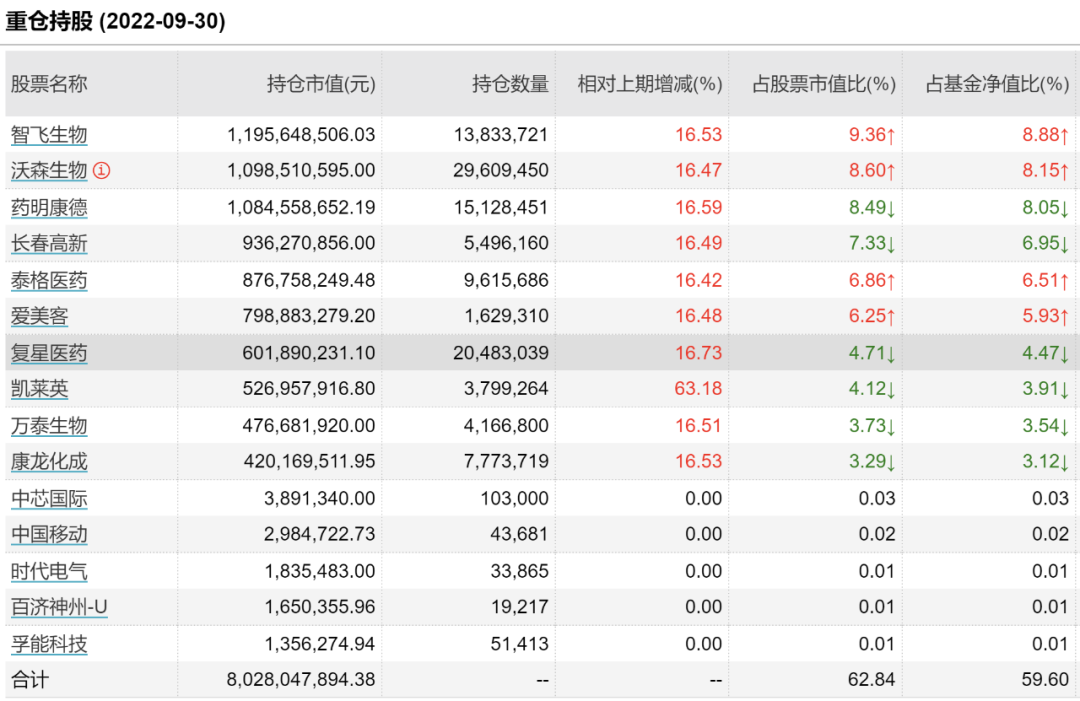Open the 时代电气 stock link
This screenshot has height=701, width=1080.
click(49, 571)
